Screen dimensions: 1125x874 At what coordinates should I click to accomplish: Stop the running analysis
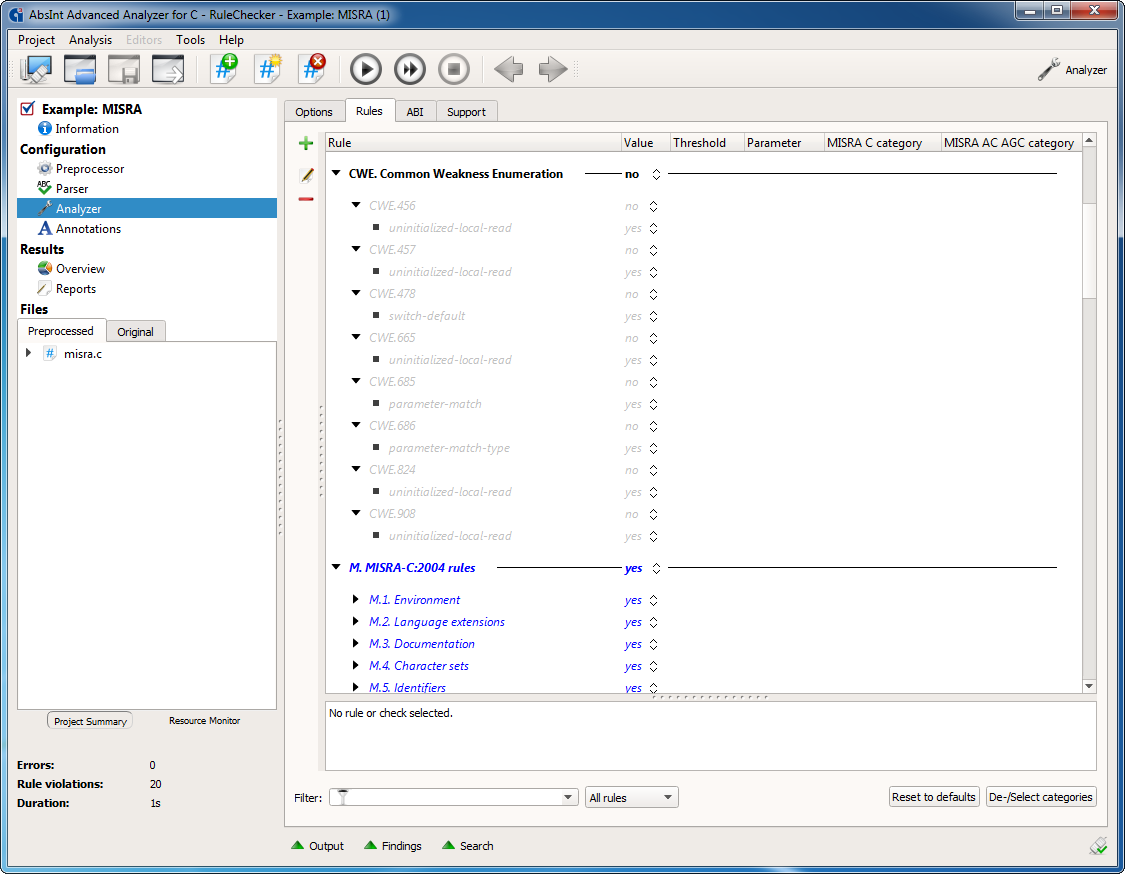[453, 70]
